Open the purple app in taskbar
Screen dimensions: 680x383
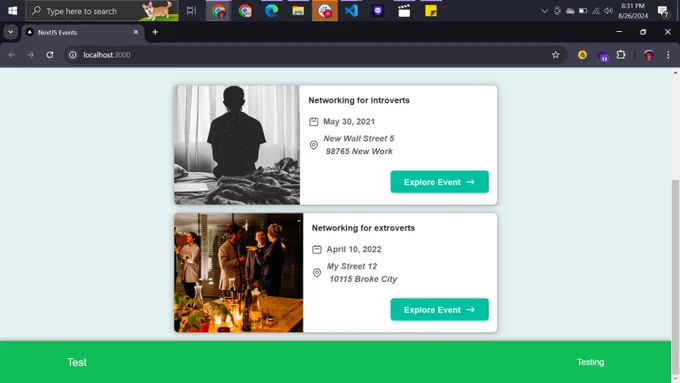pyautogui.click(x=378, y=11)
